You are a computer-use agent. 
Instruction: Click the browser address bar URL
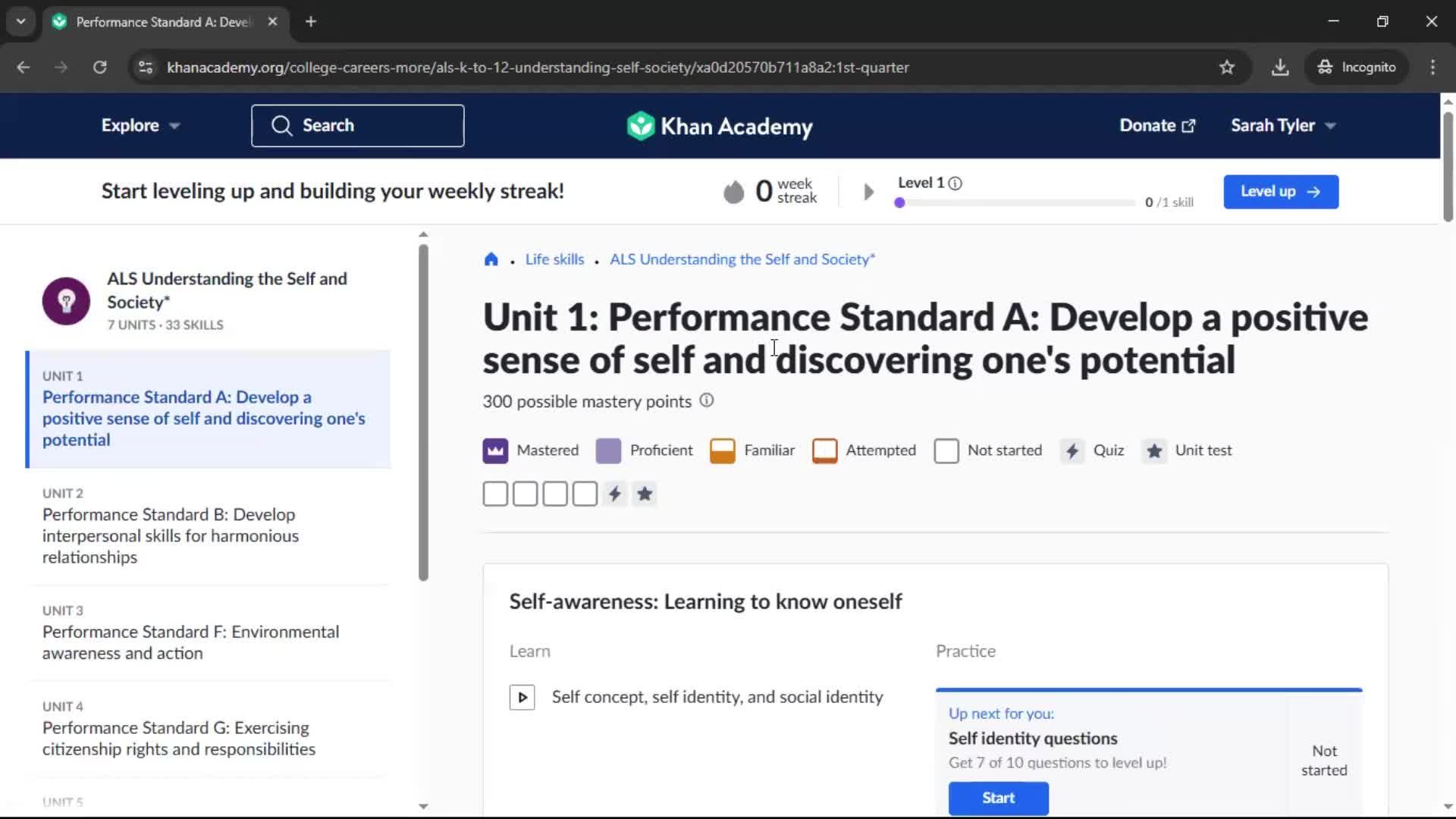pos(538,67)
